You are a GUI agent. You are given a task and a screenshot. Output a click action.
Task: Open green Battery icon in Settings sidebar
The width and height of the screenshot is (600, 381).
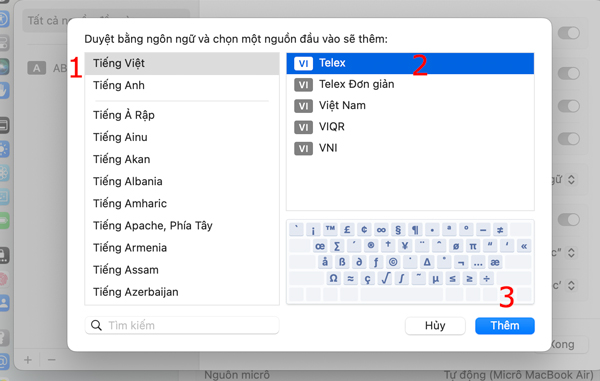[3, 221]
